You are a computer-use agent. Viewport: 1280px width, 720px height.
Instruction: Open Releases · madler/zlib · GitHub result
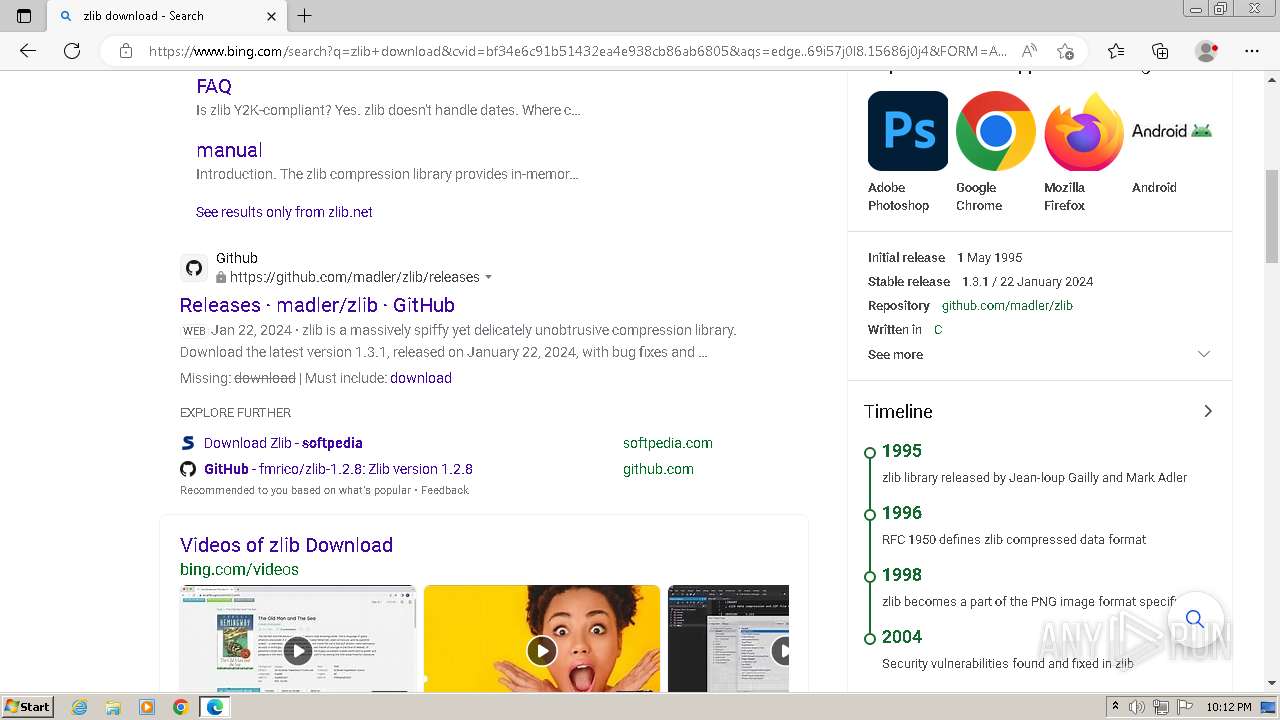317,305
